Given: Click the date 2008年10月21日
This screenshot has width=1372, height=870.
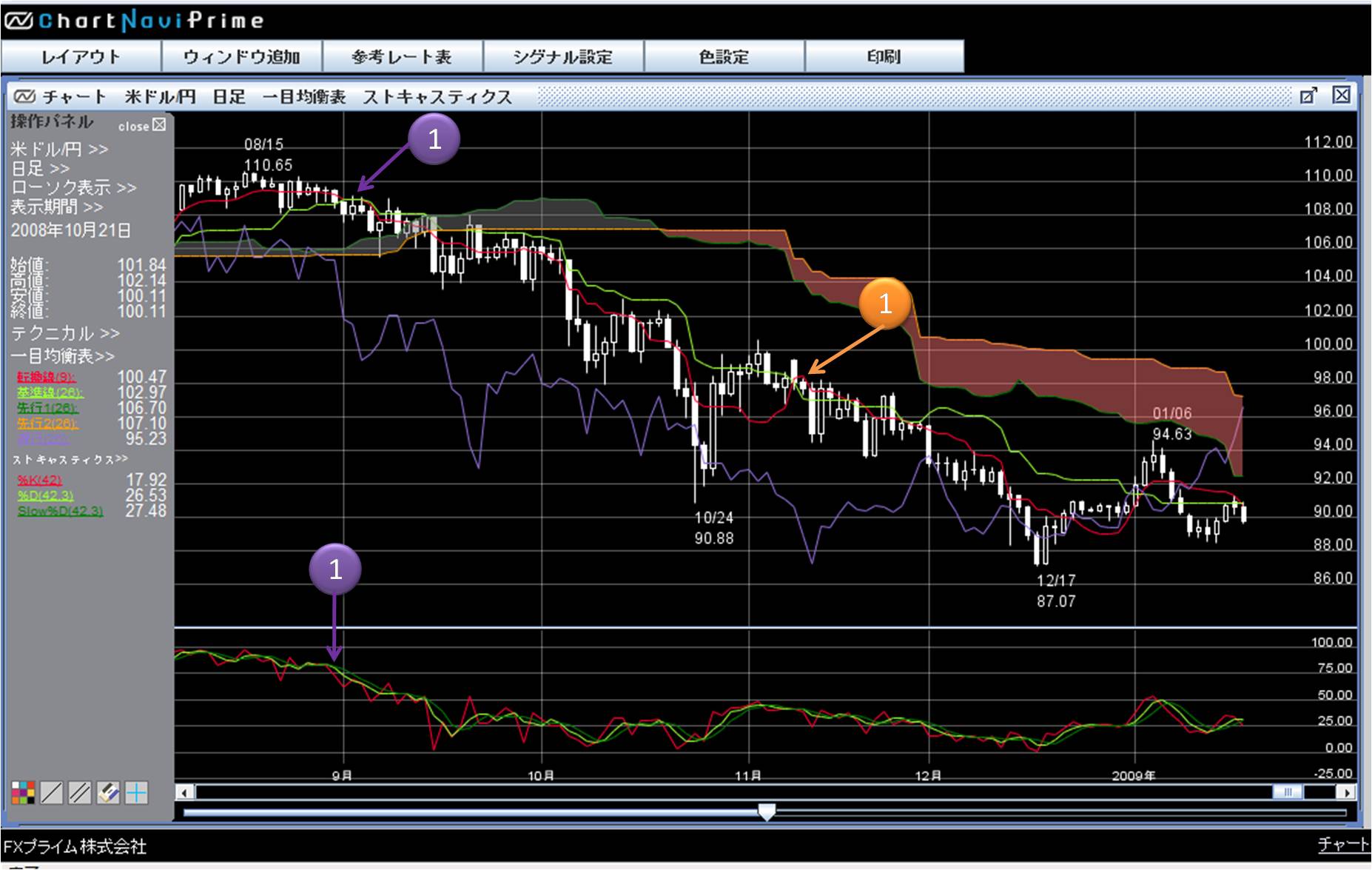Looking at the screenshot, I should point(70,230).
